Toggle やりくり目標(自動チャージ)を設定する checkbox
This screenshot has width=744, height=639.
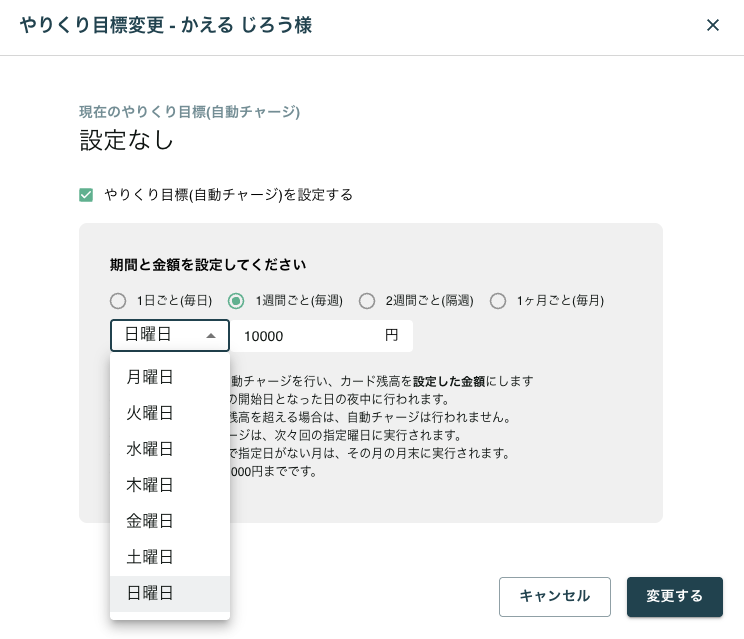(x=87, y=195)
